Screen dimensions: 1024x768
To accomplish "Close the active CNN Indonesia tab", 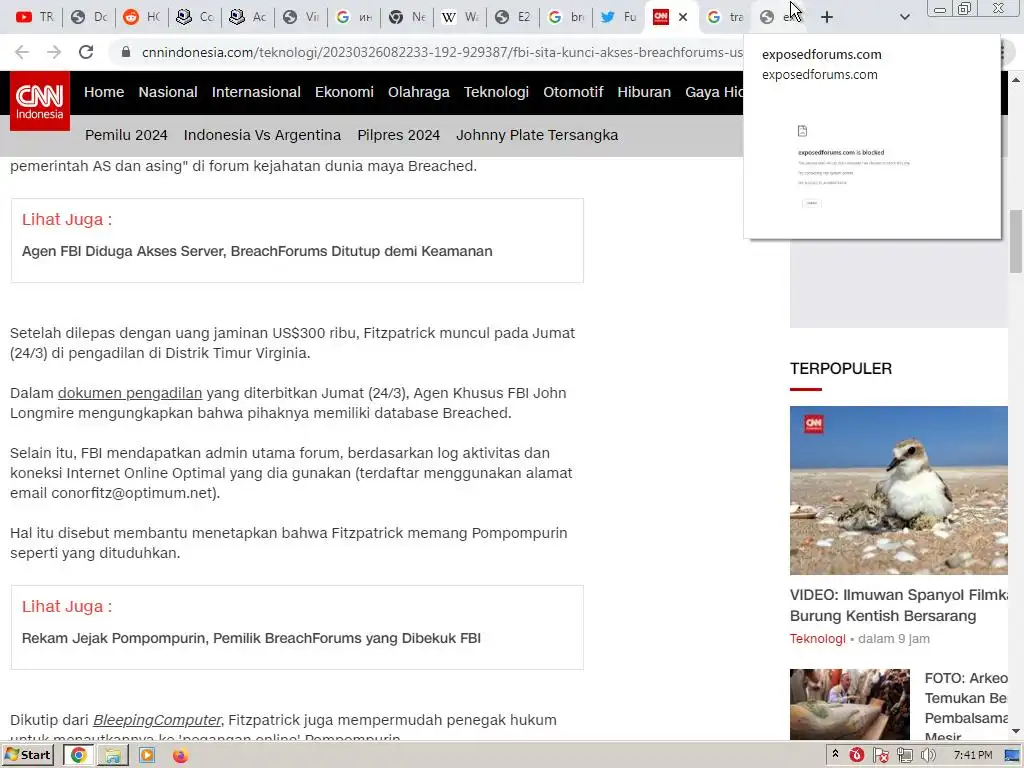I will 683,17.
